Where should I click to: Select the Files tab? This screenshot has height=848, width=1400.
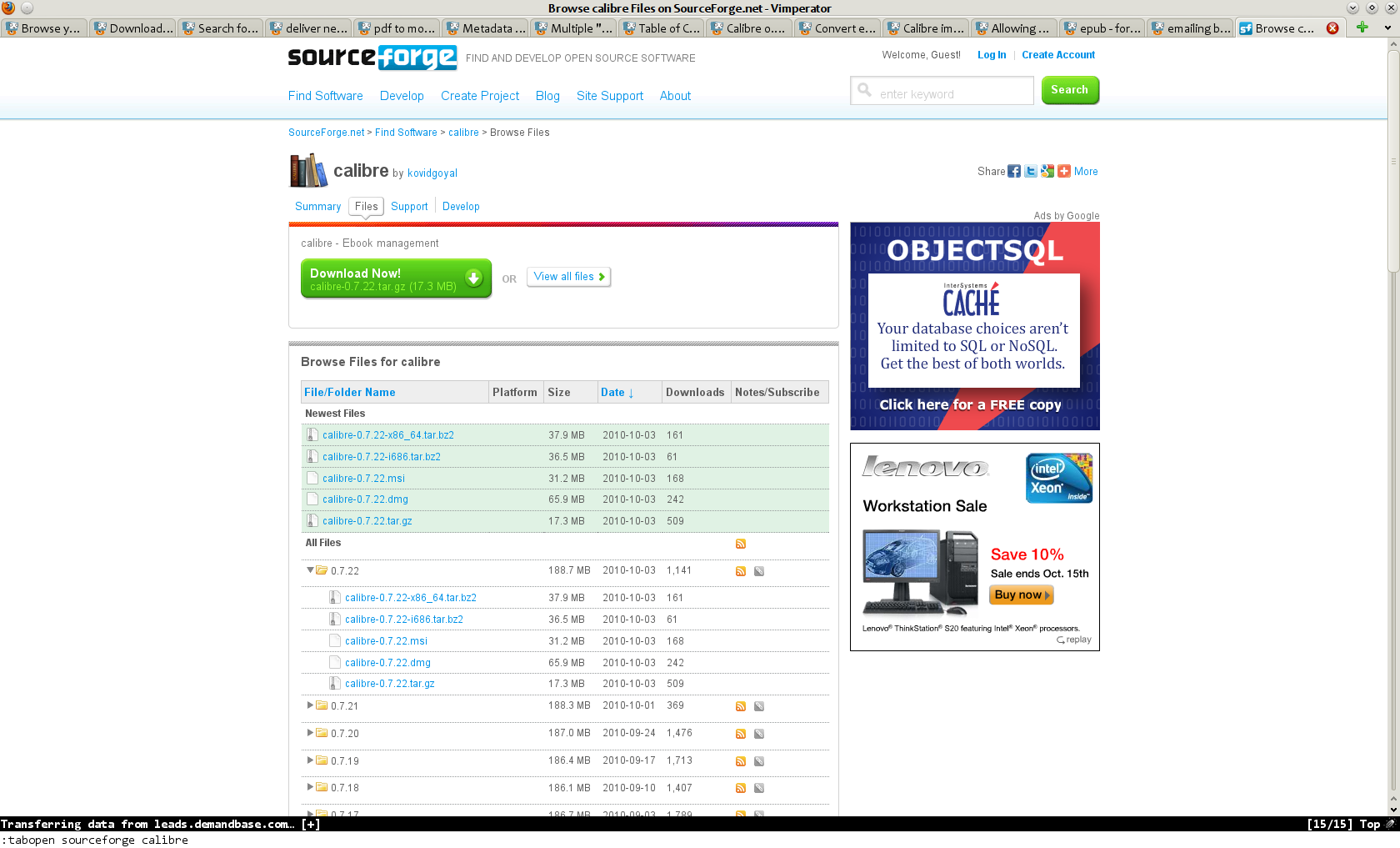coord(366,207)
